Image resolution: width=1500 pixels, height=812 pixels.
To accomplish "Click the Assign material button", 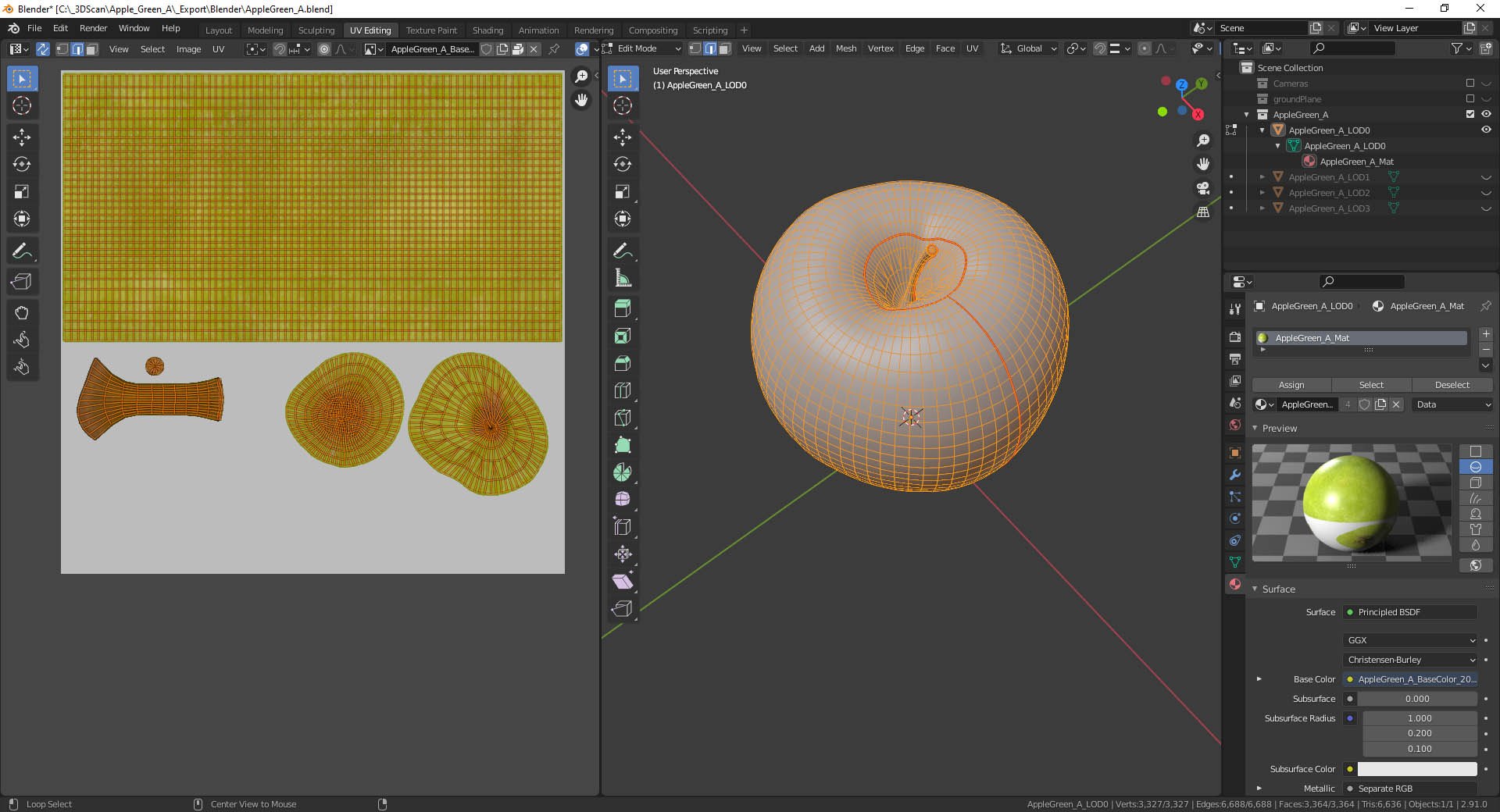I will [x=1291, y=385].
